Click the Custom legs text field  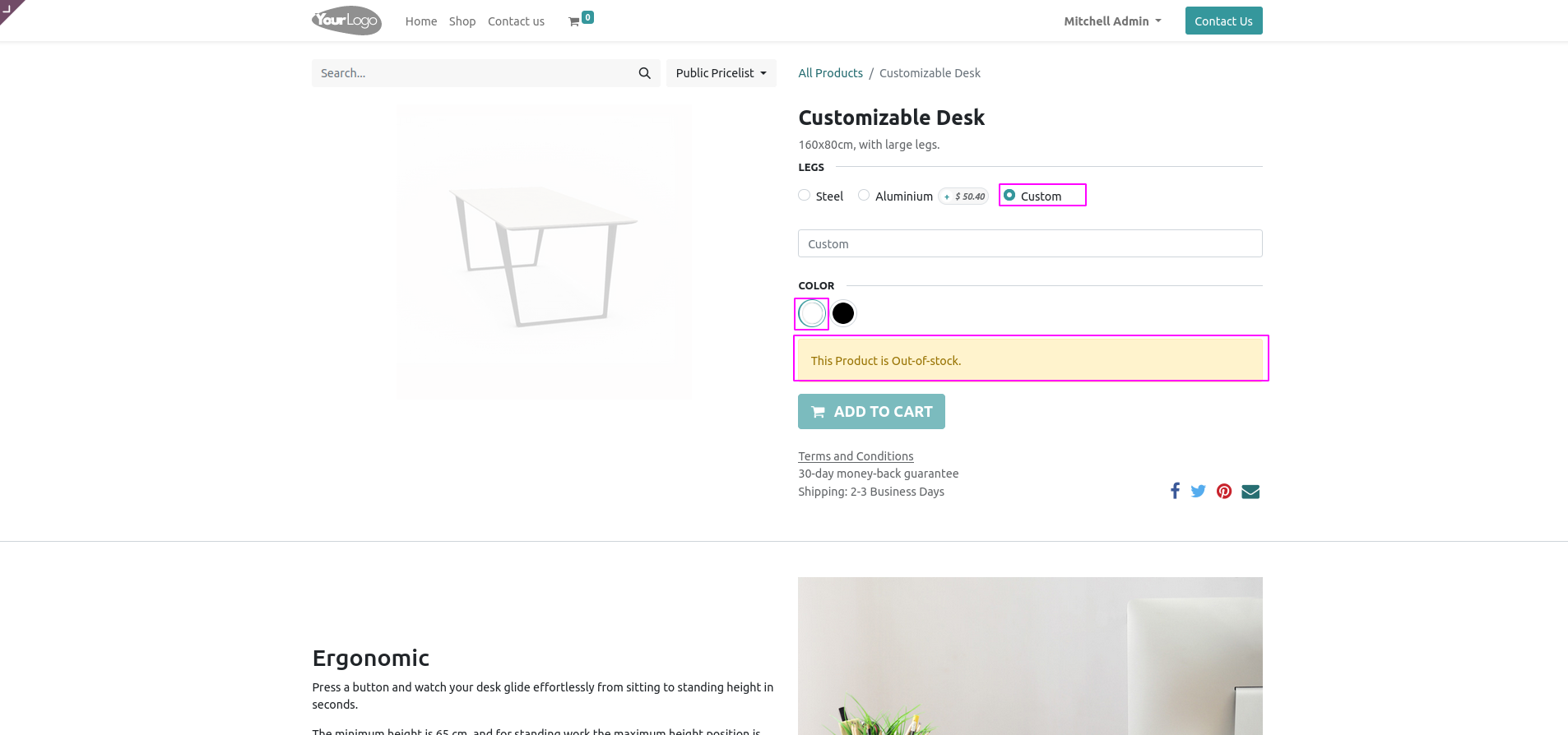click(x=1030, y=243)
